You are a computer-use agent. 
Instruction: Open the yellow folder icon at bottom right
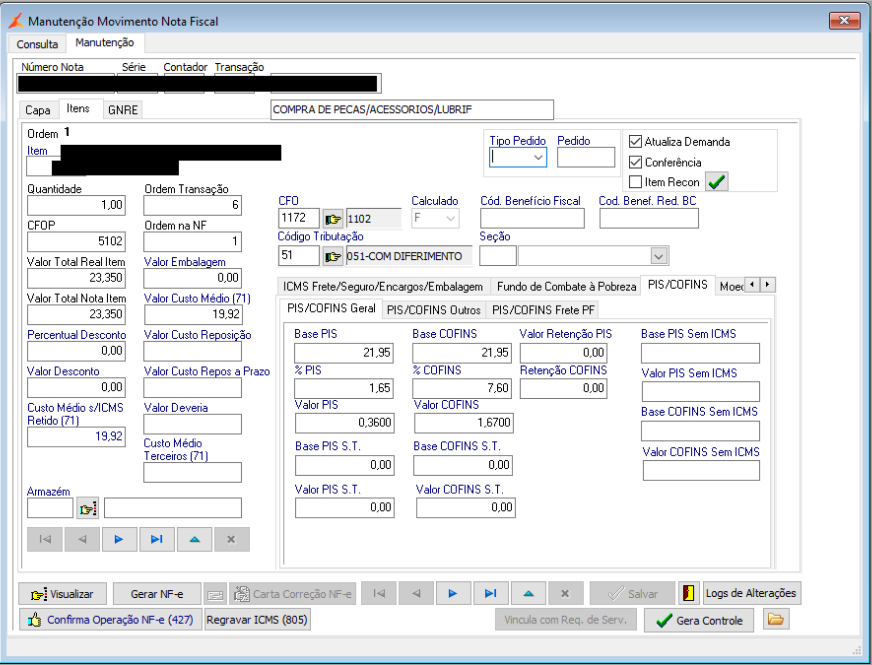click(x=776, y=620)
